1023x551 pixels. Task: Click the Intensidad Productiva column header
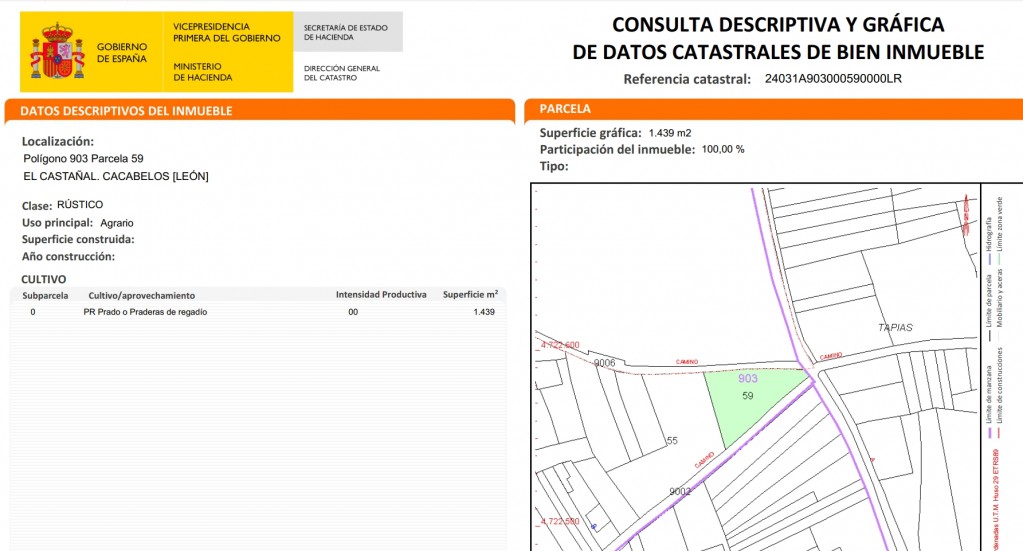pos(381,295)
